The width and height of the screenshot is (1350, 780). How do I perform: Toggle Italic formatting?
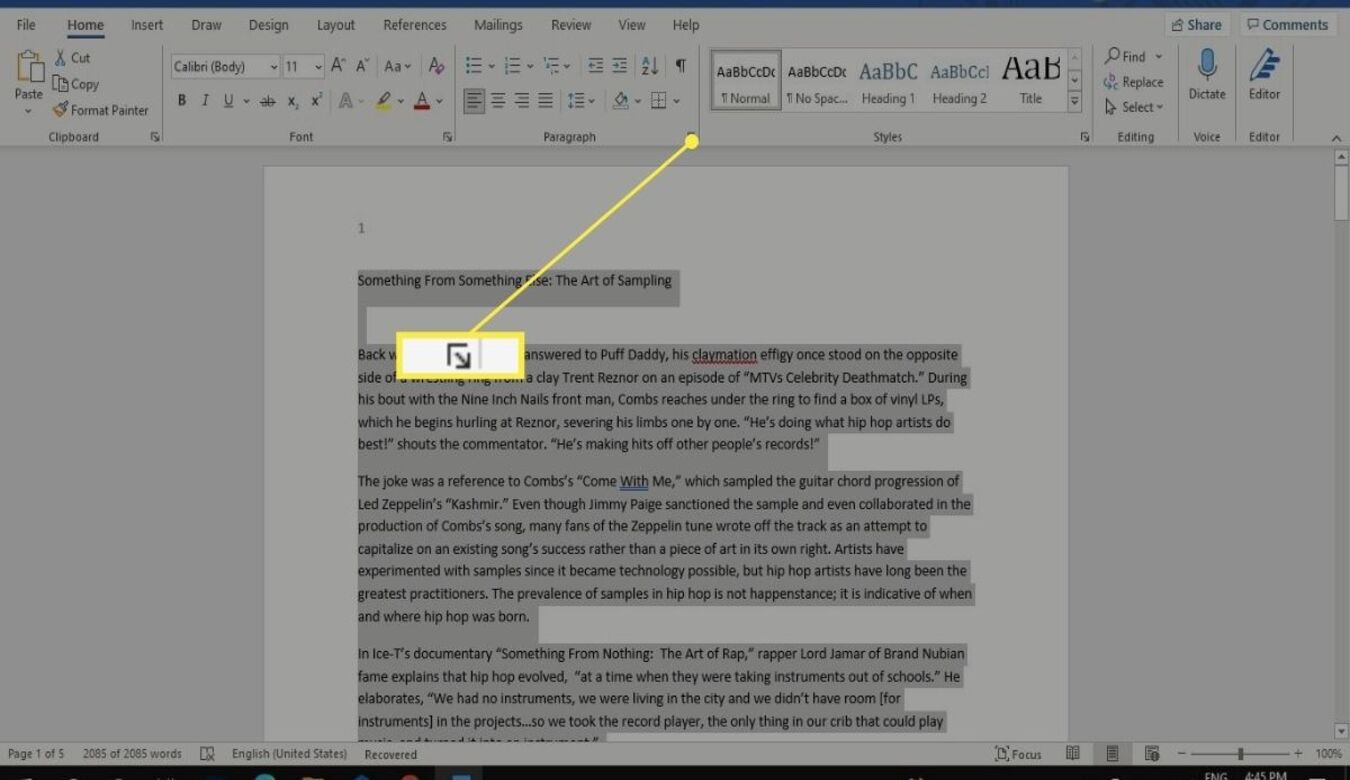pos(205,100)
